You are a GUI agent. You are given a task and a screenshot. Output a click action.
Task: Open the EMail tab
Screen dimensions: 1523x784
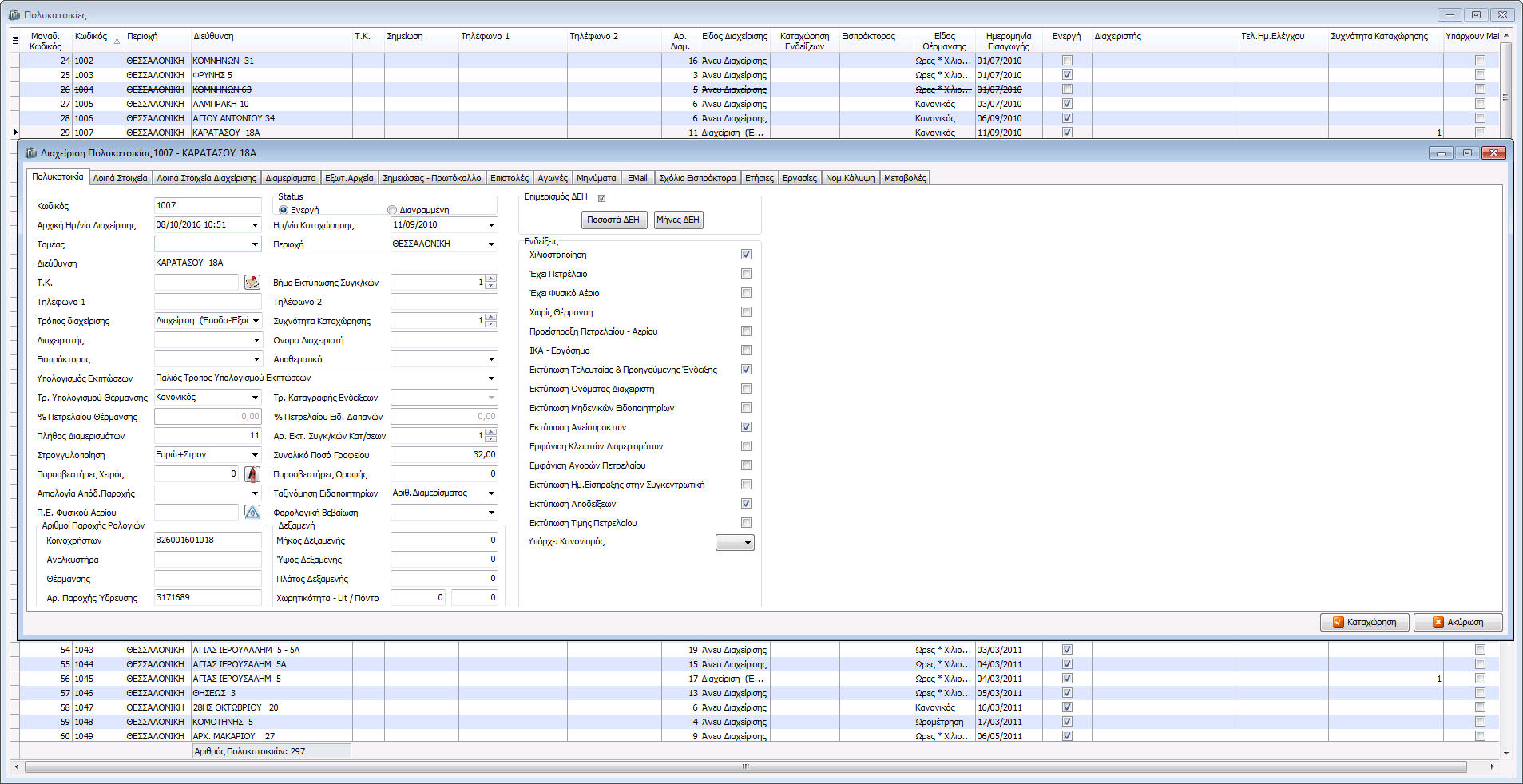click(637, 178)
